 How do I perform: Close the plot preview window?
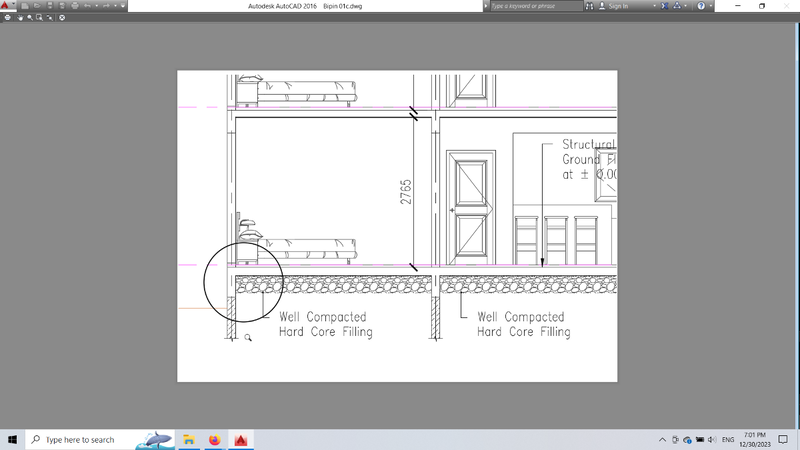click(x=62, y=17)
